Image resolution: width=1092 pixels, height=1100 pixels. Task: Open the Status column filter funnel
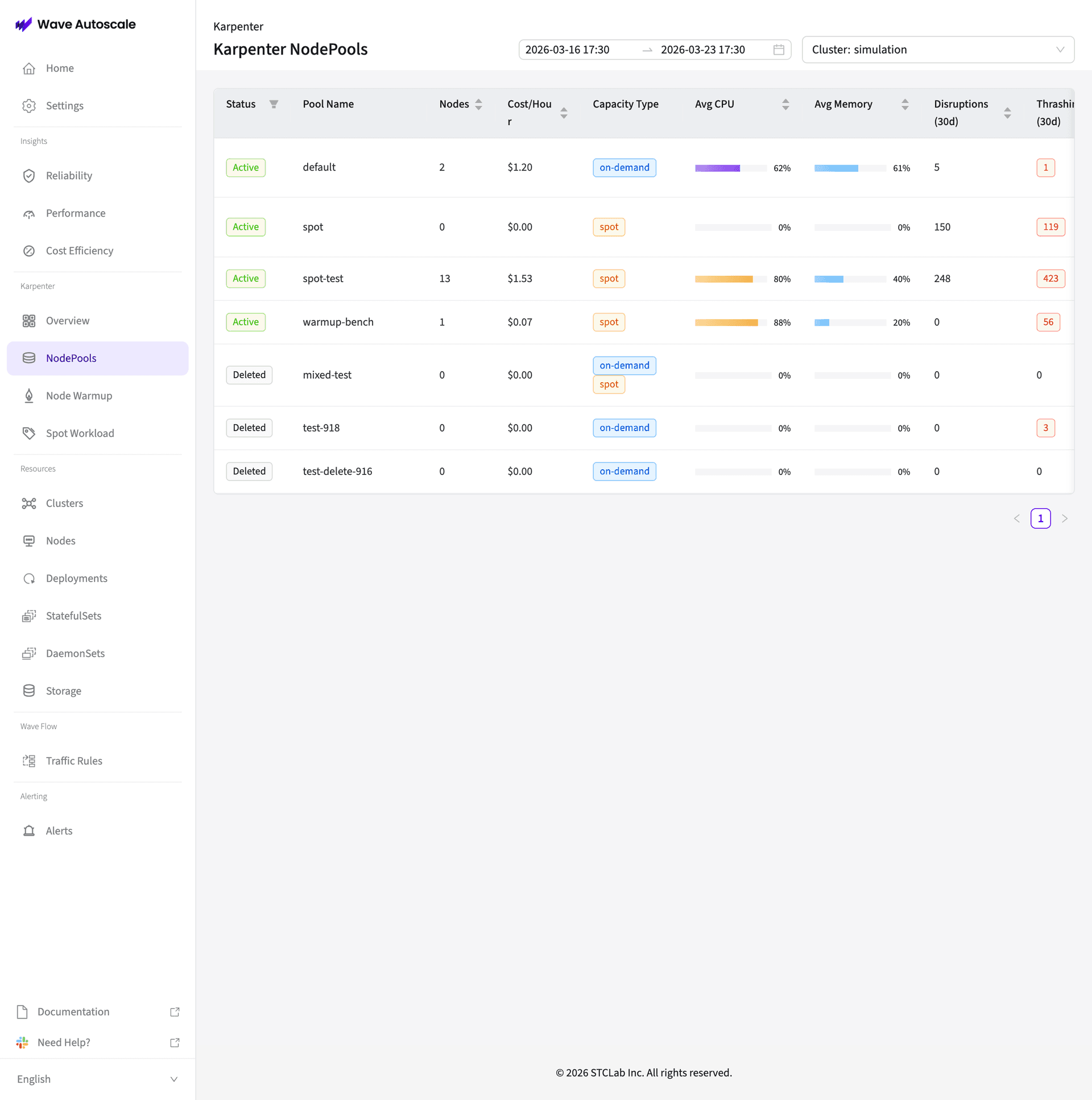tap(274, 104)
